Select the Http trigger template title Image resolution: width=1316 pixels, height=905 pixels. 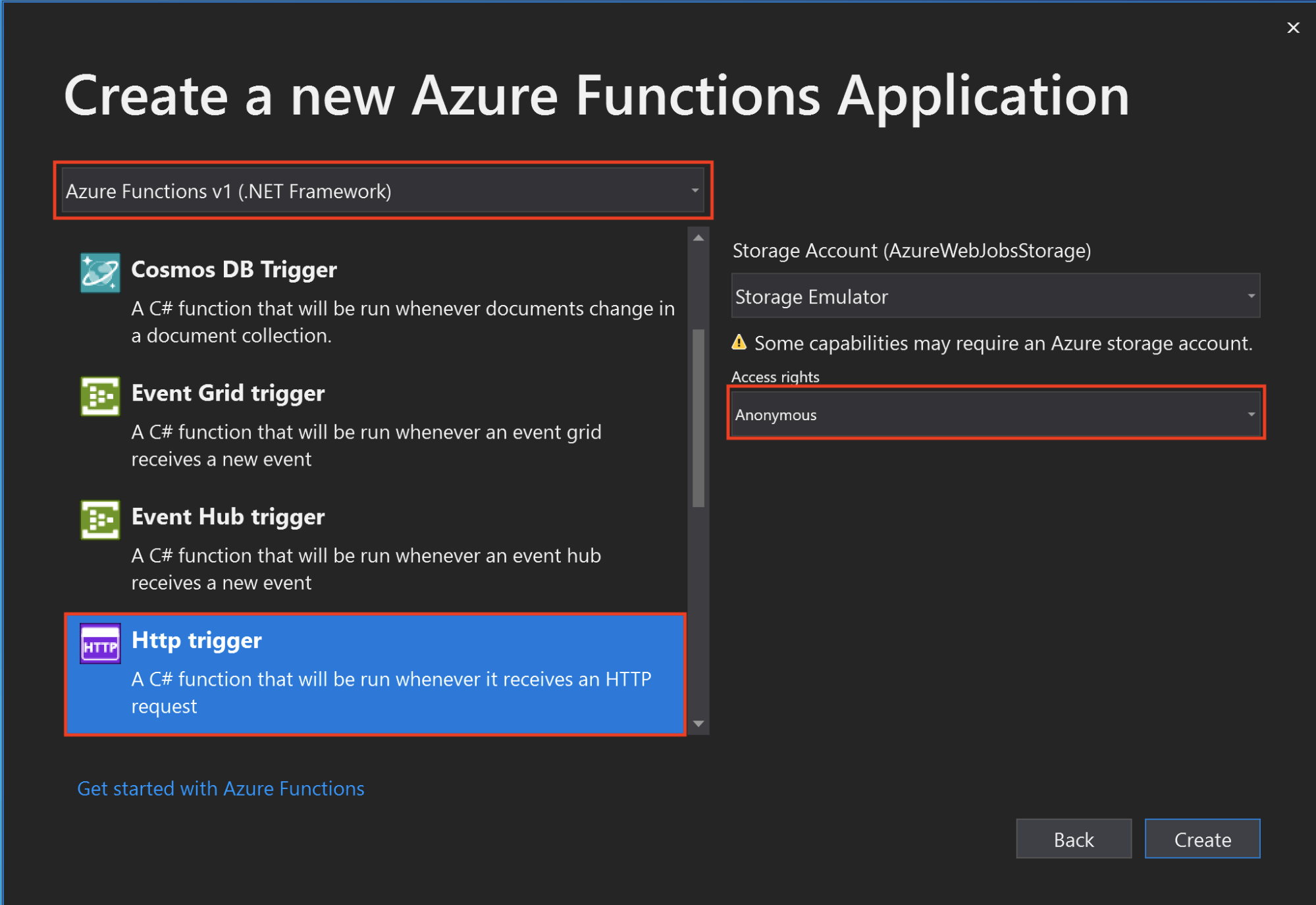(x=196, y=640)
